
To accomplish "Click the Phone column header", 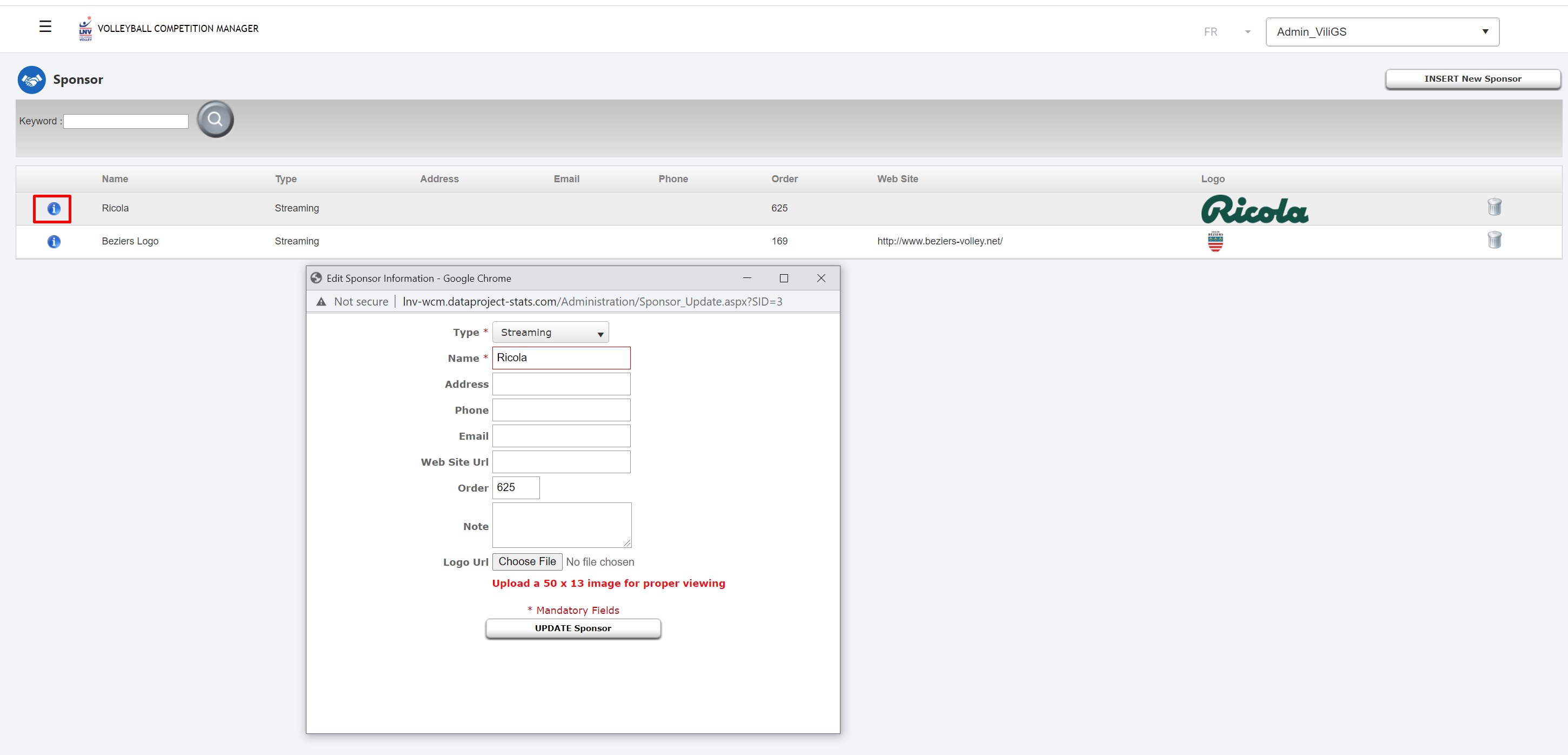I will point(672,179).
